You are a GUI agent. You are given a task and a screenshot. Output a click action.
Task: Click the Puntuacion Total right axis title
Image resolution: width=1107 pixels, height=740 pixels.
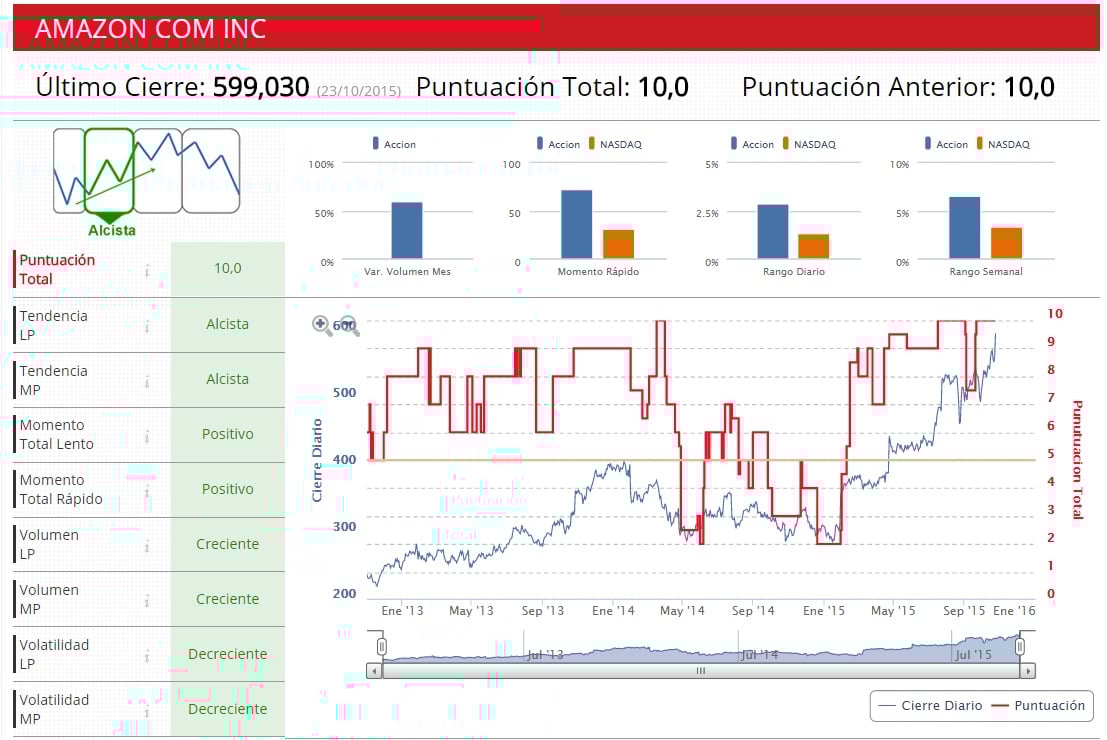pyautogui.click(x=1077, y=460)
